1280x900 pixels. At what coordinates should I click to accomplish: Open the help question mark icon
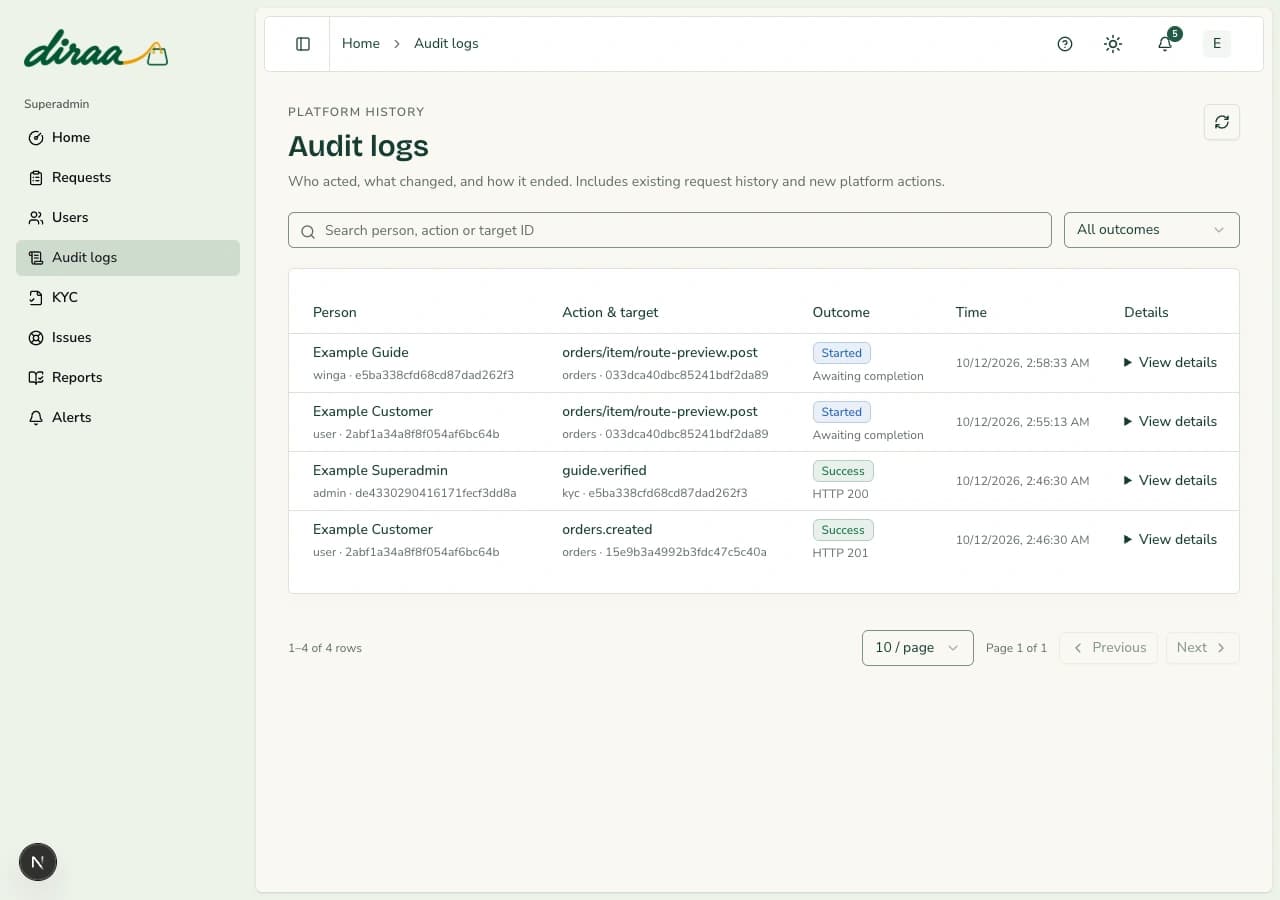tap(1065, 44)
